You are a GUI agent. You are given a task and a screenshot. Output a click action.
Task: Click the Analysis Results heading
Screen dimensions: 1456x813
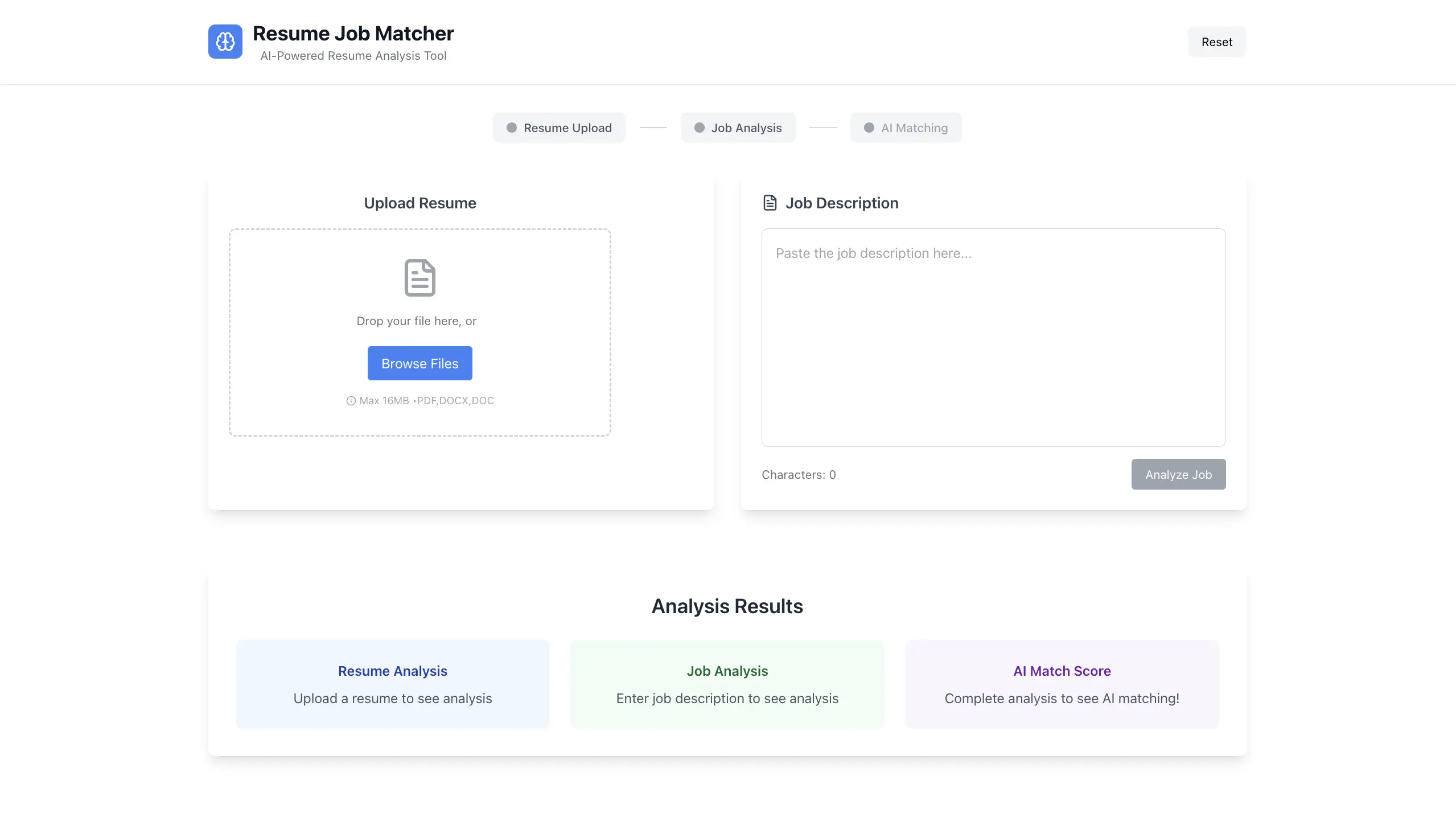pyautogui.click(x=727, y=606)
